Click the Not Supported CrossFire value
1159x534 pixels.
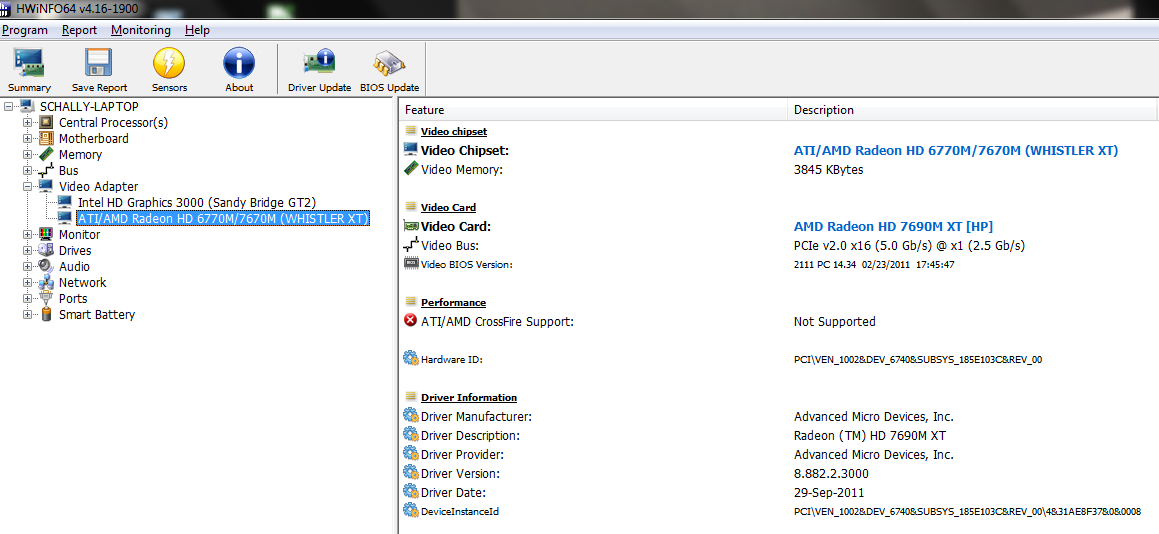[x=835, y=322]
